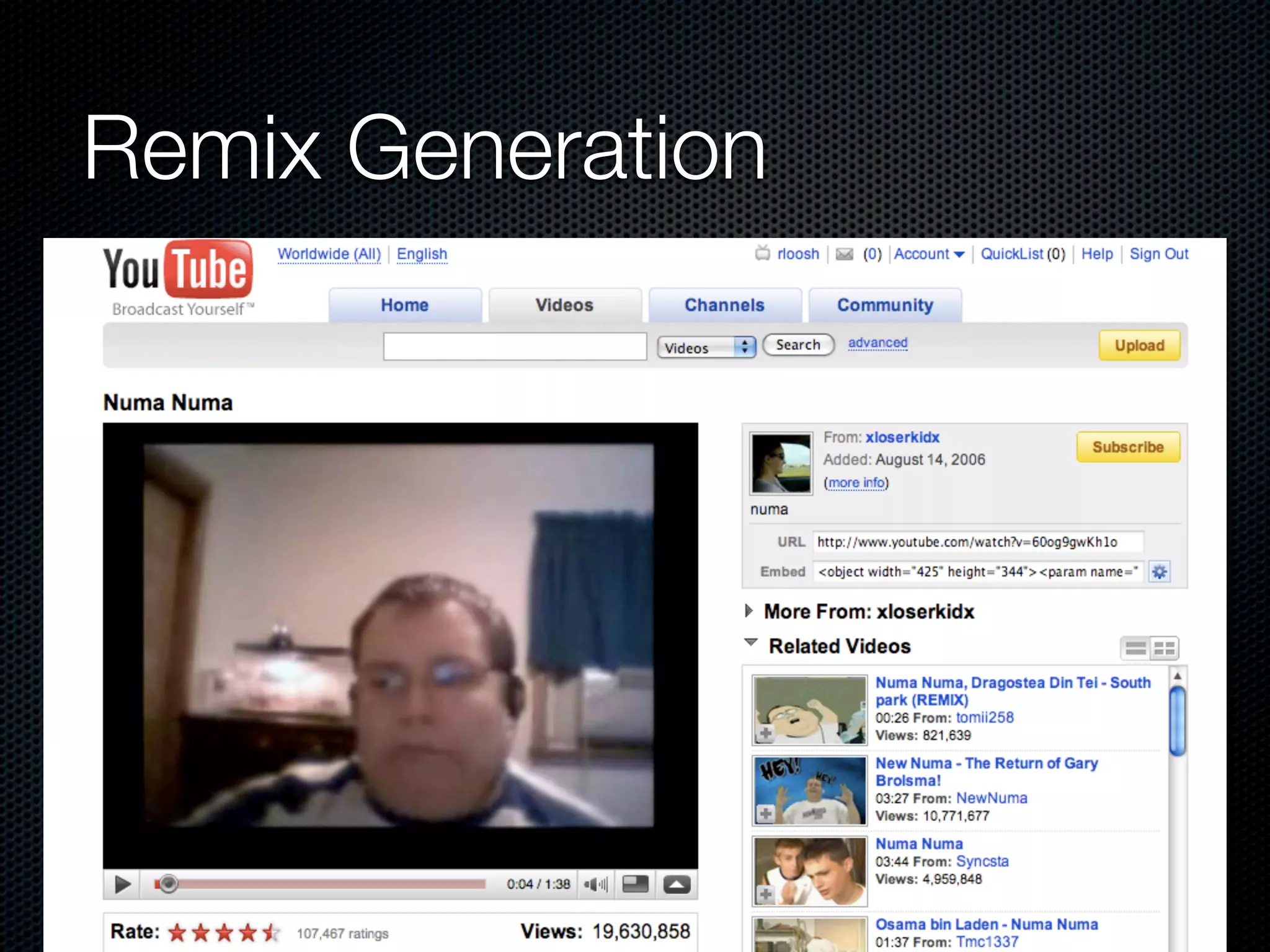Click the advanced search link
1270x952 pixels.
(877, 343)
